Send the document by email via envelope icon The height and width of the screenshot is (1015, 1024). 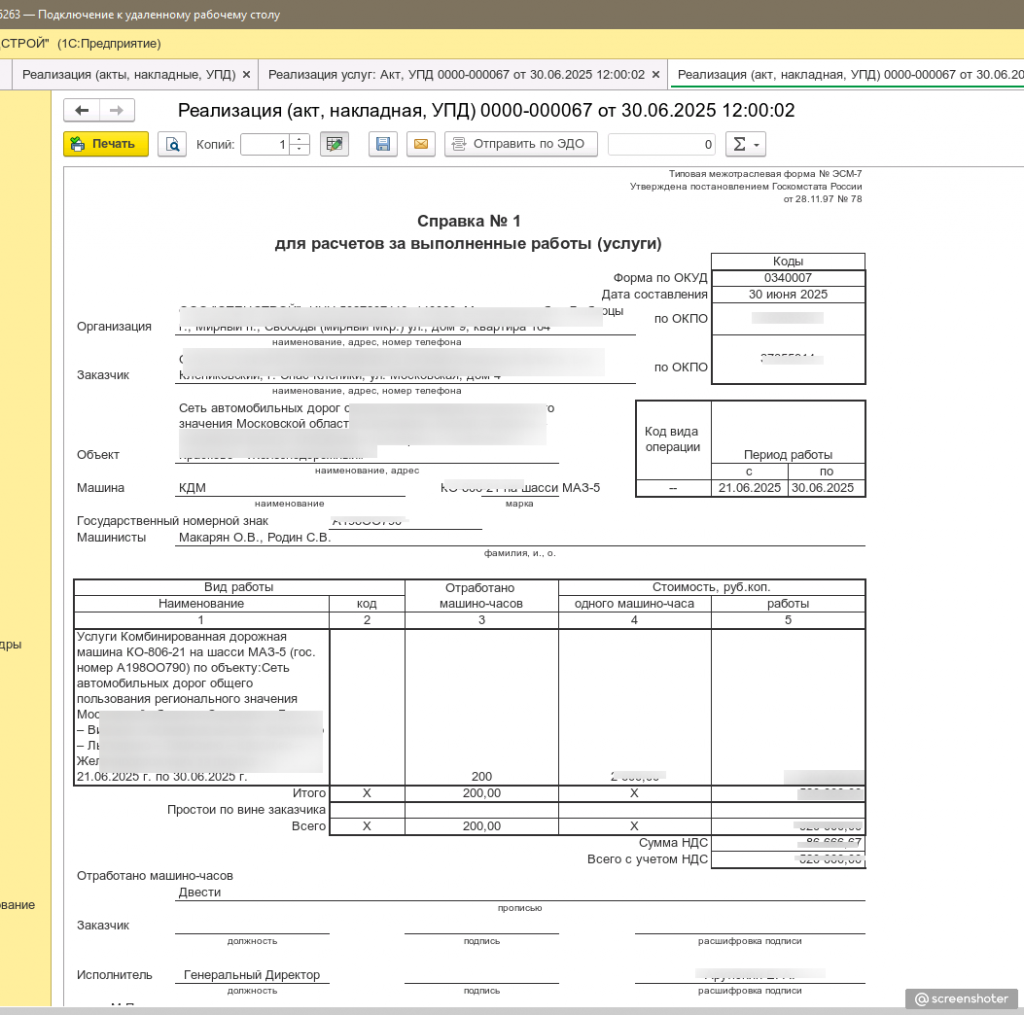point(421,144)
